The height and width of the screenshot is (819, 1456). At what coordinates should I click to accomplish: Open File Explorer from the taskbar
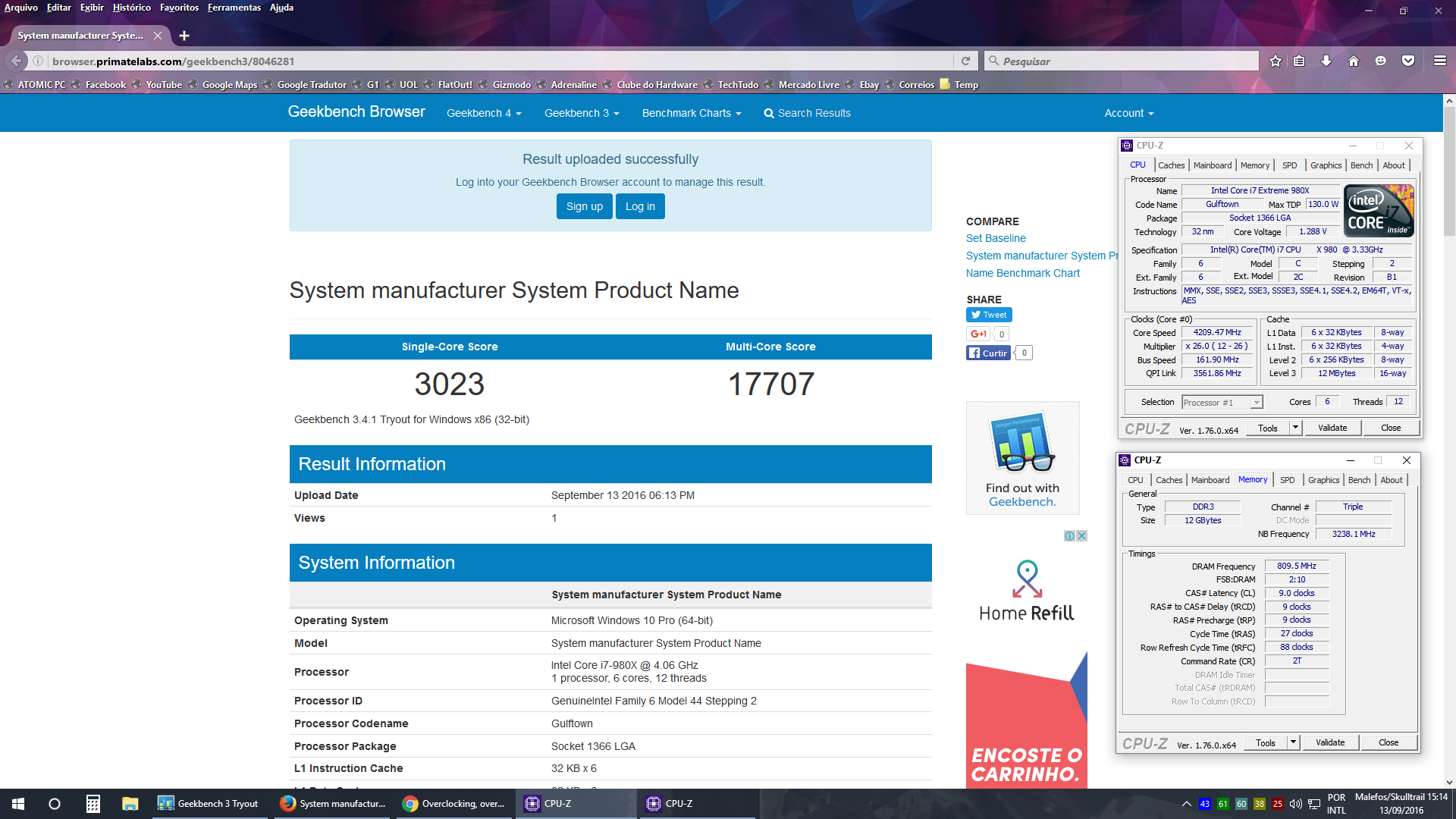point(130,804)
